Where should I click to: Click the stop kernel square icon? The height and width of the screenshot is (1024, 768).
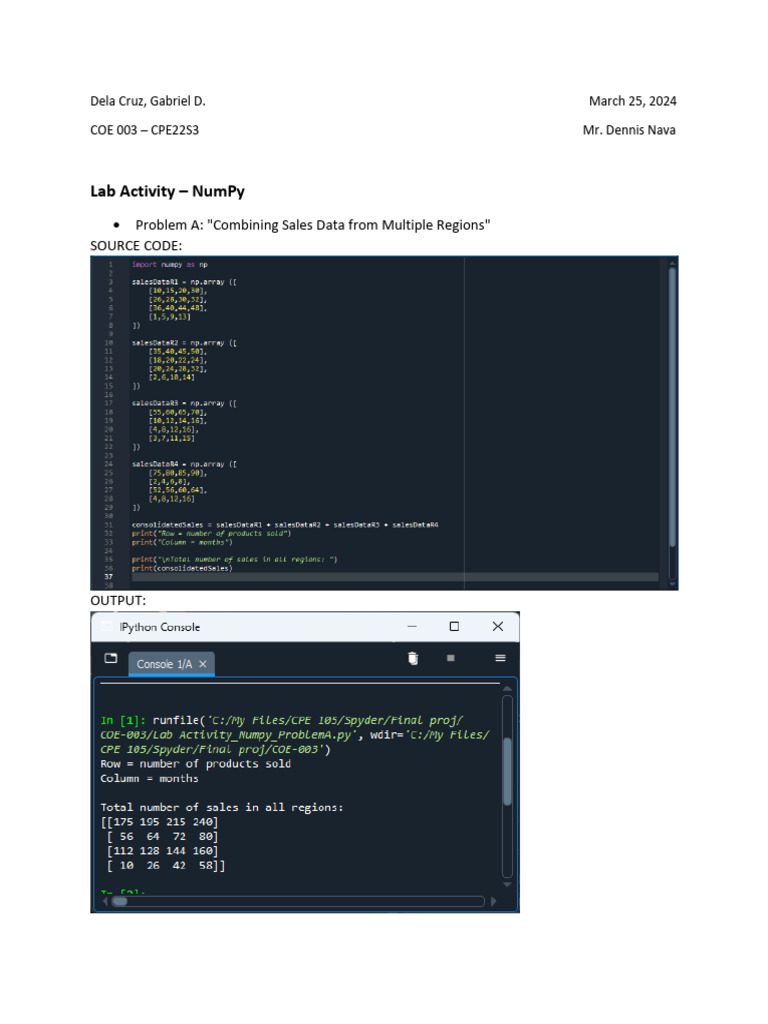coord(451,658)
